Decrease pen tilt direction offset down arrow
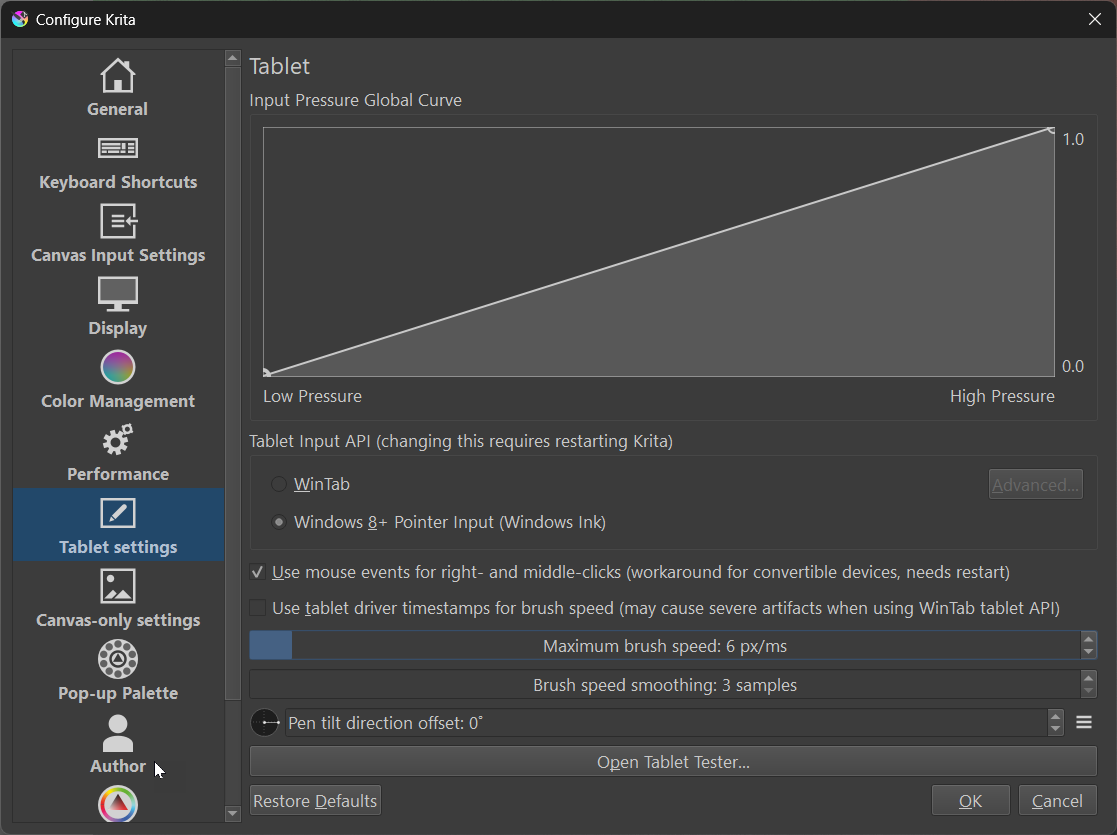This screenshot has width=1117, height=835. [x=1055, y=730]
